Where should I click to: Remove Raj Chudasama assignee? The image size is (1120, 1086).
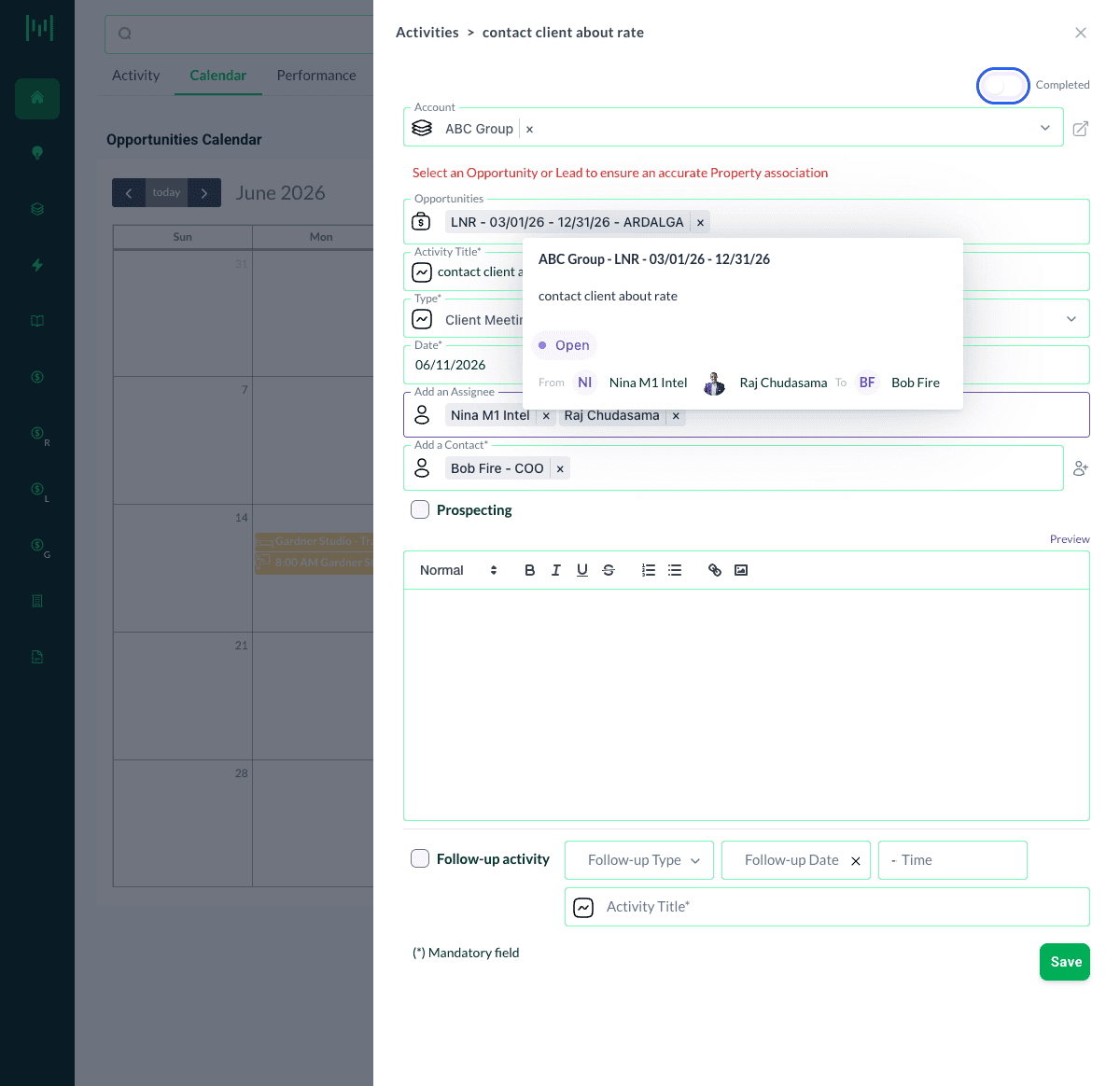pyautogui.click(x=676, y=415)
